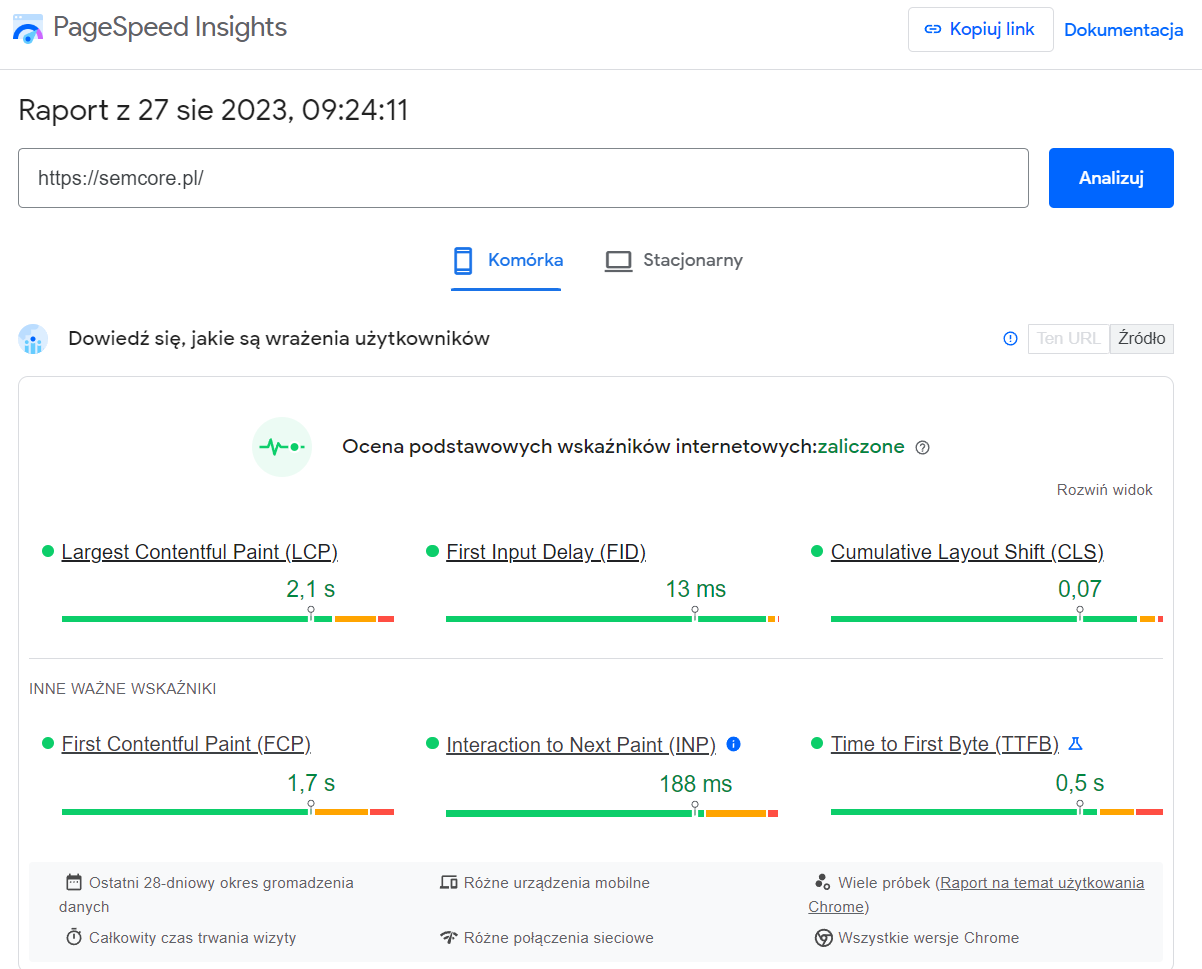Click the Chrome icon beside Wszystkie wersje Chrome
Viewport: 1202px width, 969px height.
pyautogui.click(x=823, y=938)
